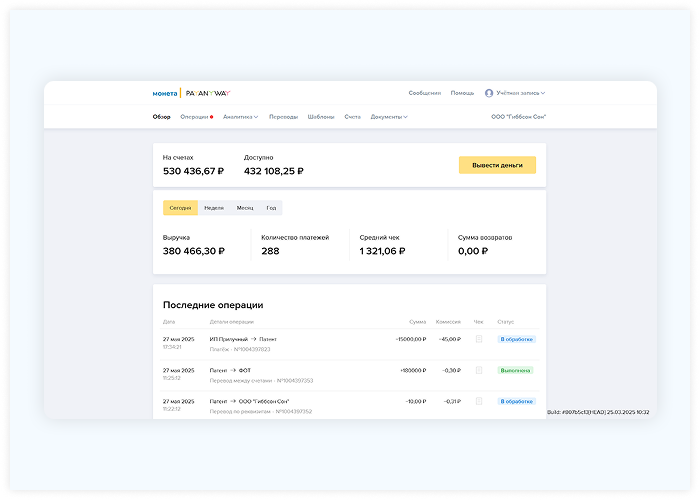
Task: Open the Переводы tab
Action: tap(283, 117)
